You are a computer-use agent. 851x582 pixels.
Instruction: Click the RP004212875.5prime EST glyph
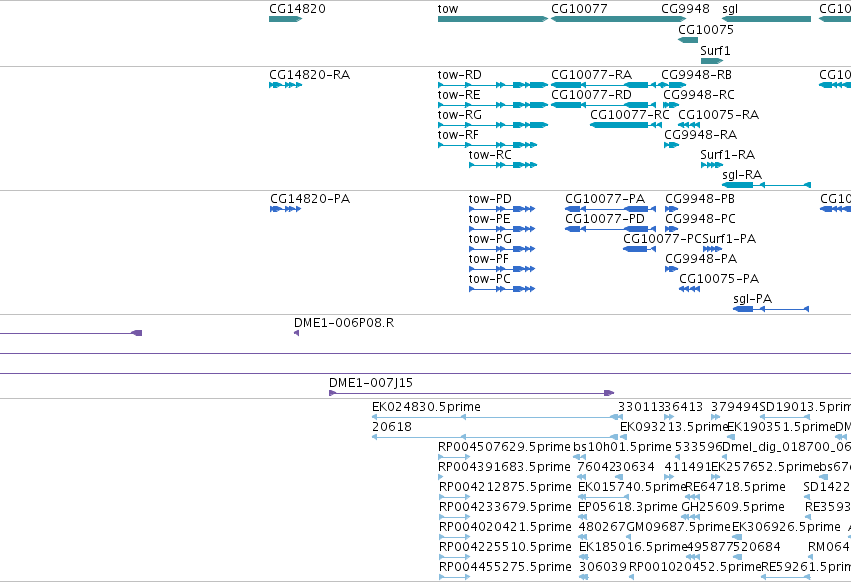coord(454,497)
